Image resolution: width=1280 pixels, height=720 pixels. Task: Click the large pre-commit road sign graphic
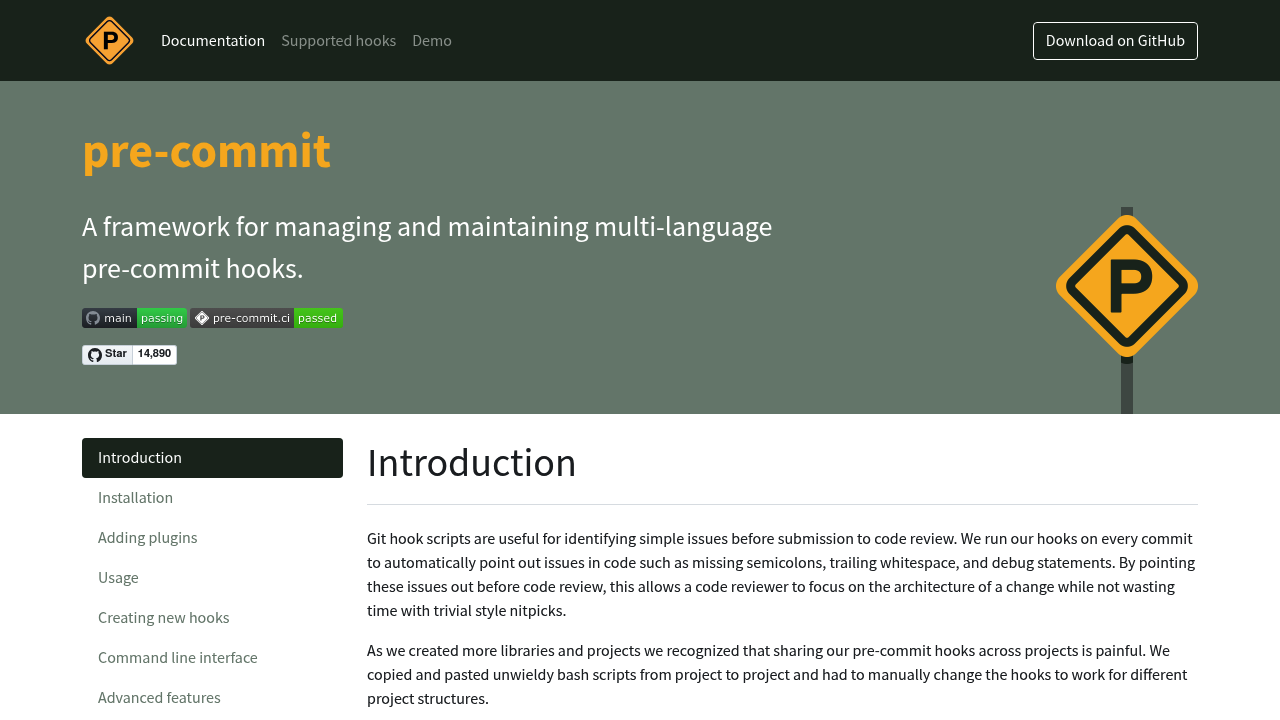[x=1126, y=283]
